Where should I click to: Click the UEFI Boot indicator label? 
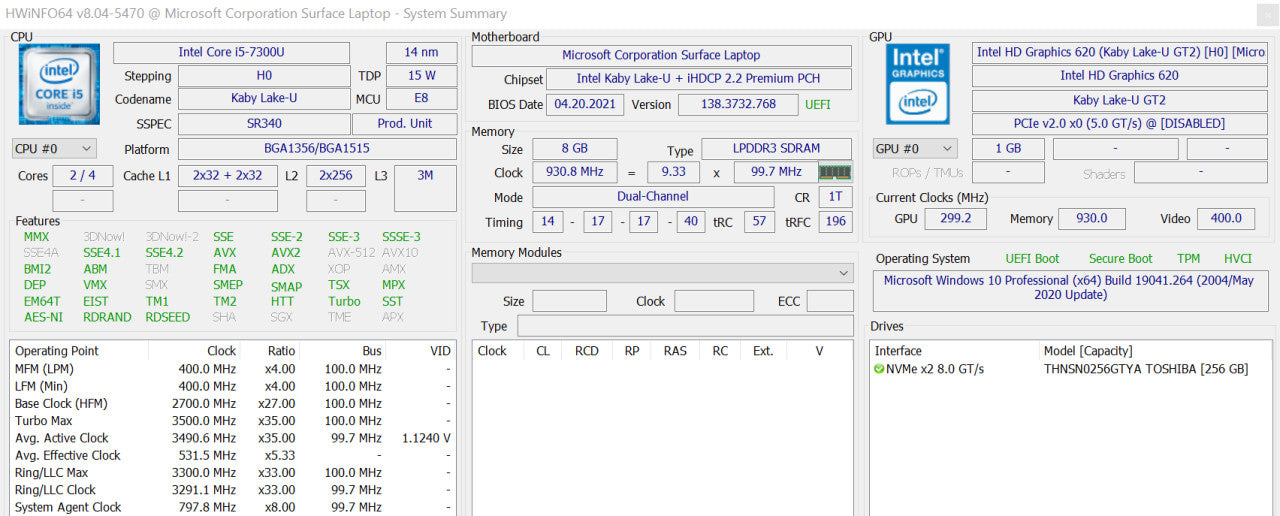pos(1032,258)
